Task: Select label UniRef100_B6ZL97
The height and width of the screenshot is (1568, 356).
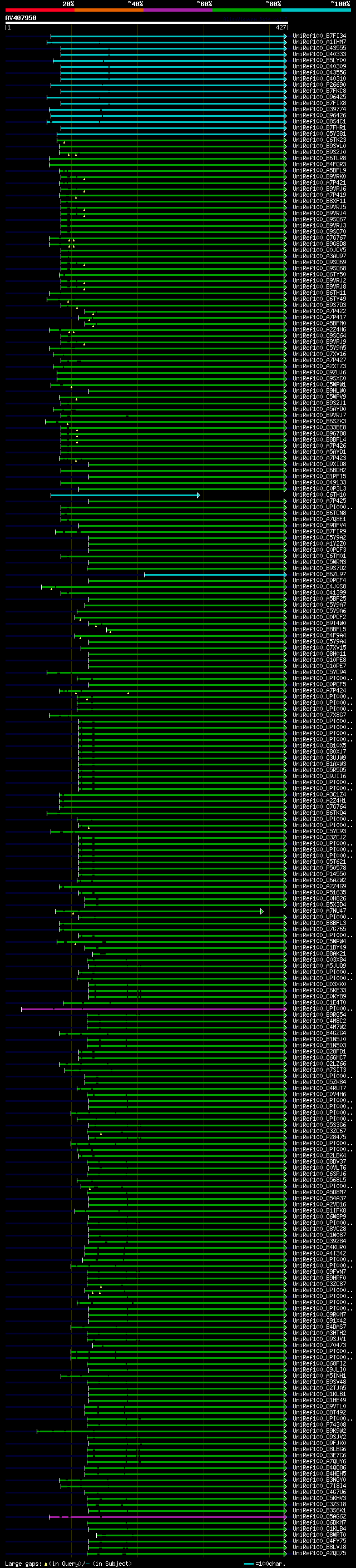Action: [x=319, y=575]
